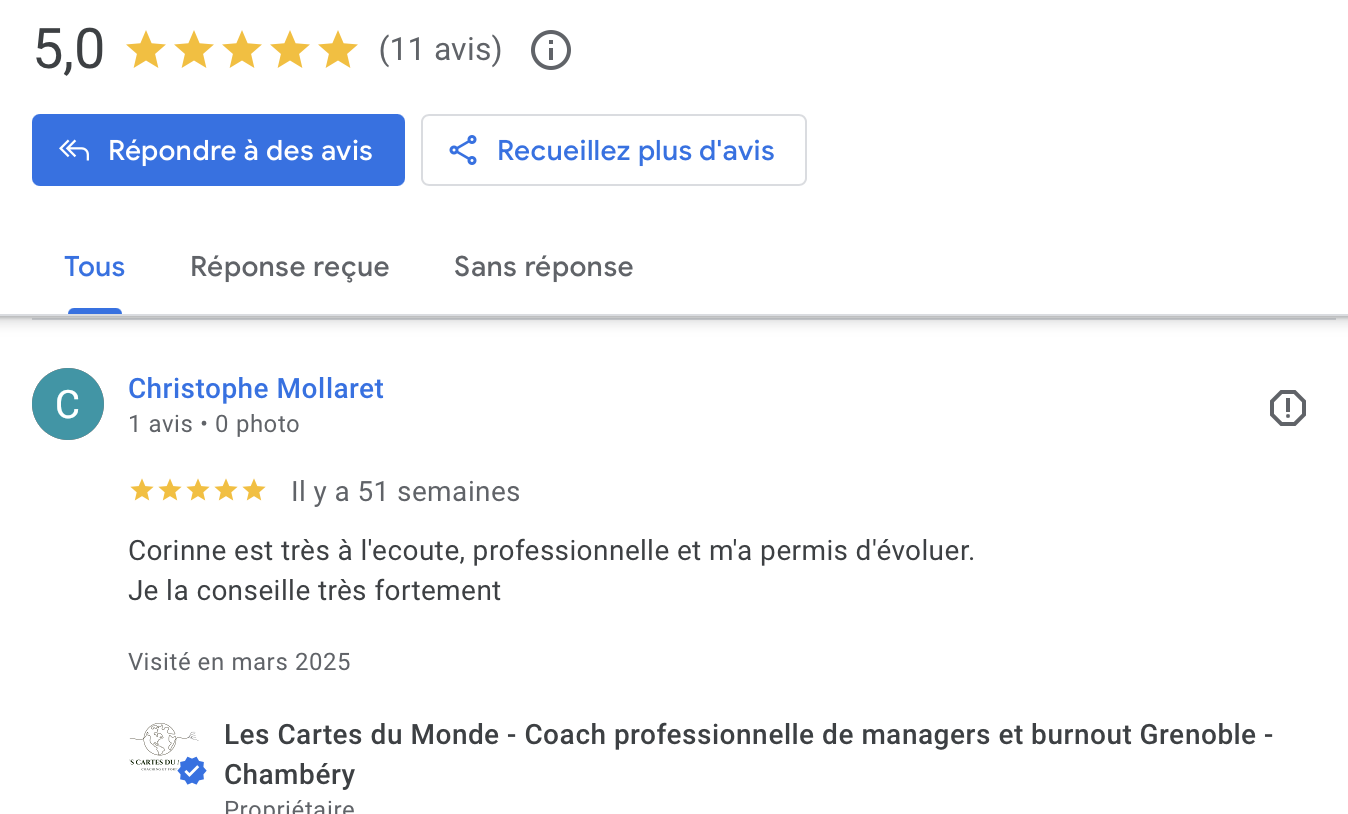1348x814 pixels.
Task: Report Christophe Mollaret's review via flag icon
Action: tap(1287, 408)
